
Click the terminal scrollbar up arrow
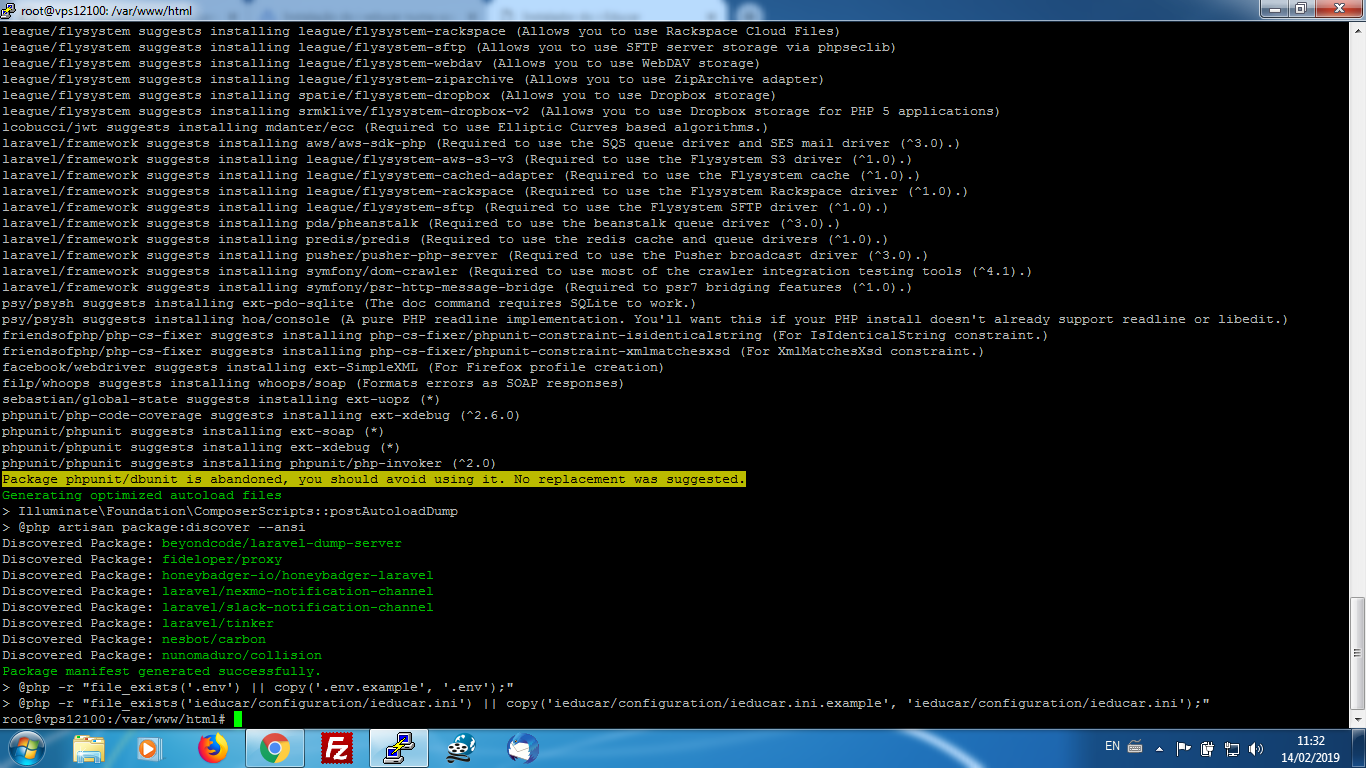(1357, 31)
